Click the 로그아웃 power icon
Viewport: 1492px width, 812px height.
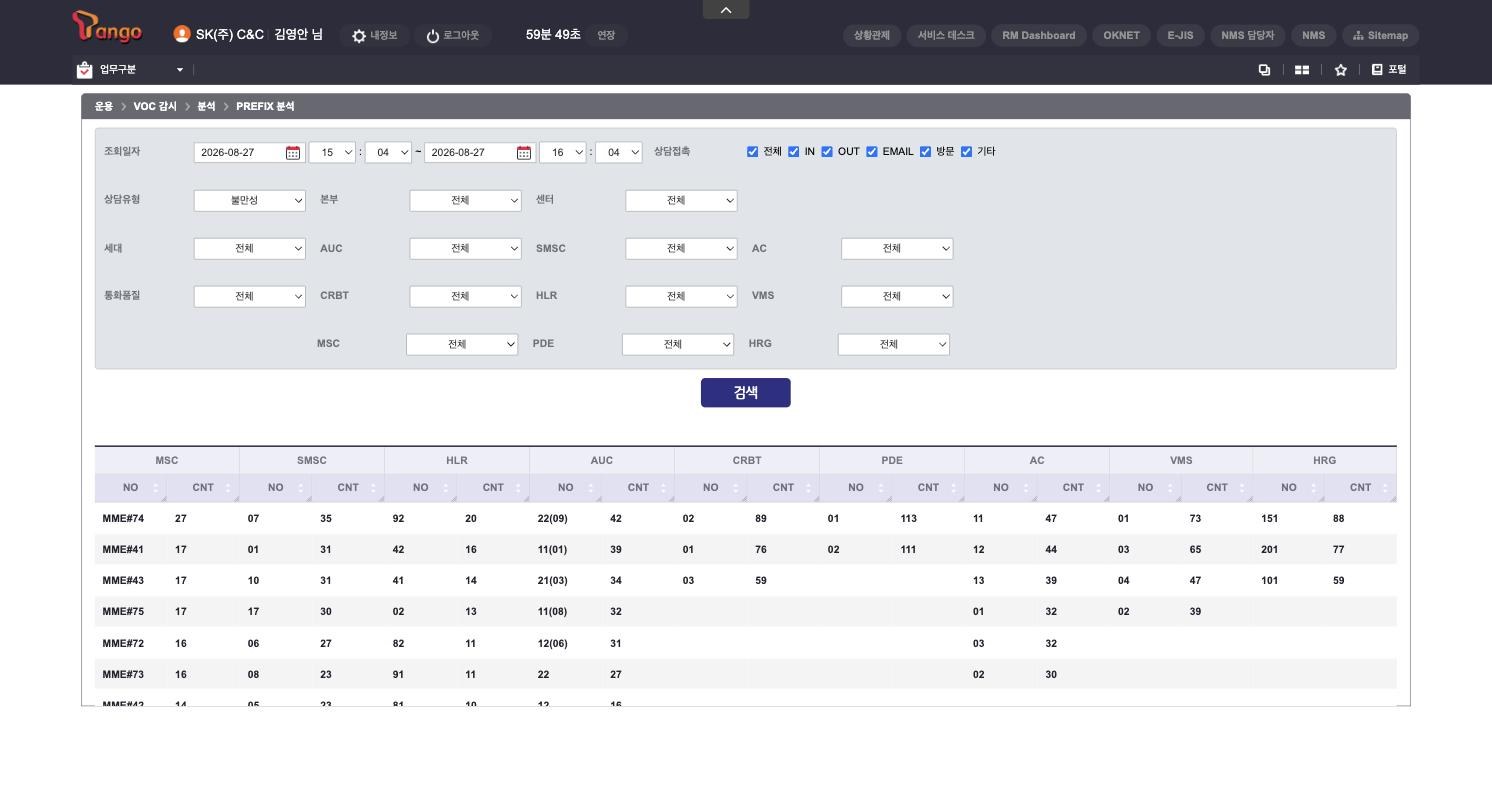tap(433, 36)
